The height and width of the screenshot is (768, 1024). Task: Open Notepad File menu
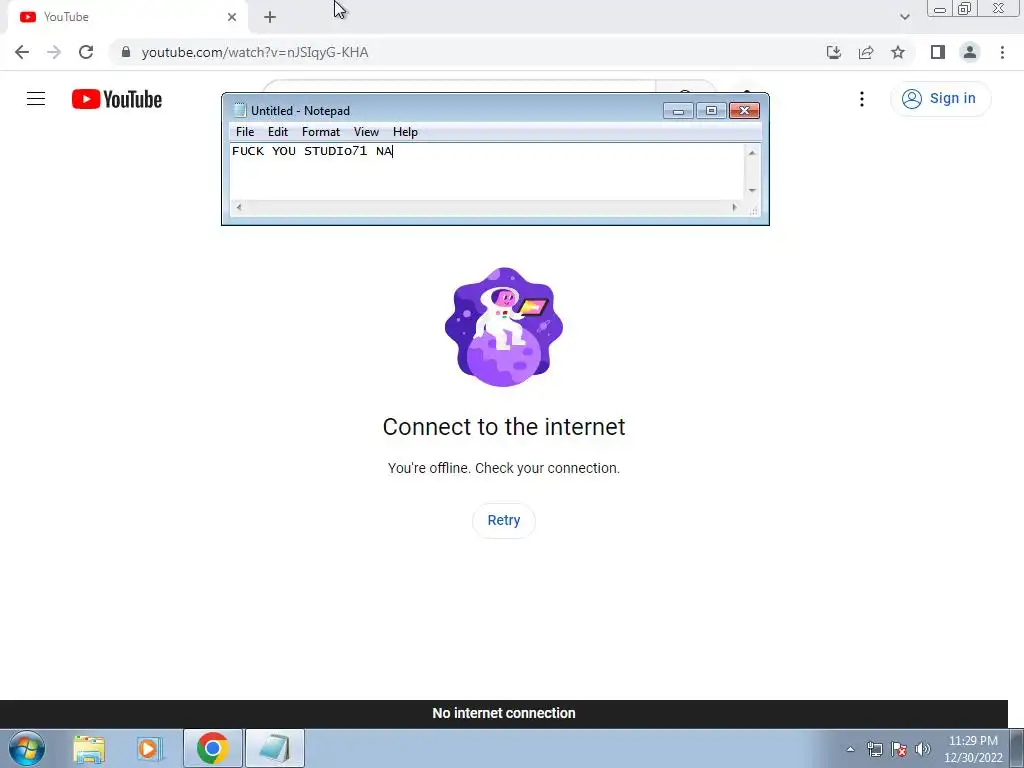point(245,132)
